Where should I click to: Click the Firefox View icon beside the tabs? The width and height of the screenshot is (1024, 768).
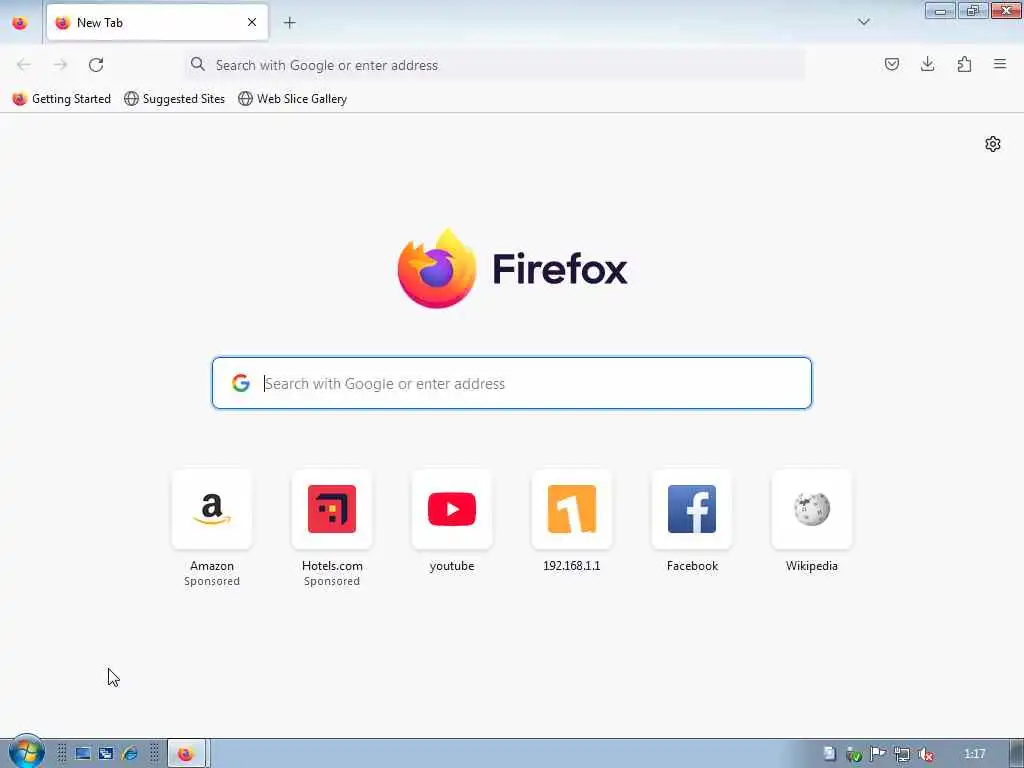[20, 23]
